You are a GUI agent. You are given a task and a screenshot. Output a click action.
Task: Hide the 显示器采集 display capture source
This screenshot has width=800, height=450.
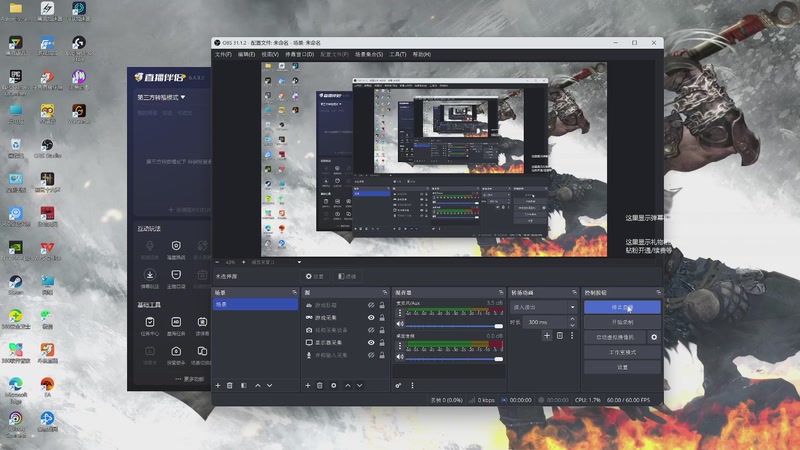click(371, 342)
